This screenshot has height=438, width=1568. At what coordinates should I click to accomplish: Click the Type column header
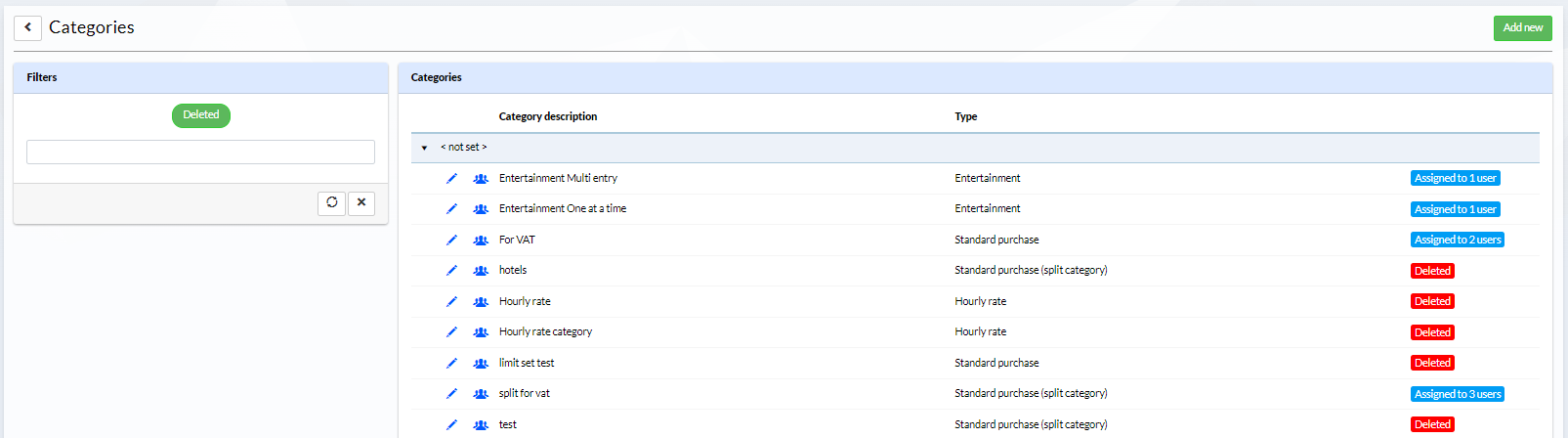pos(966,116)
